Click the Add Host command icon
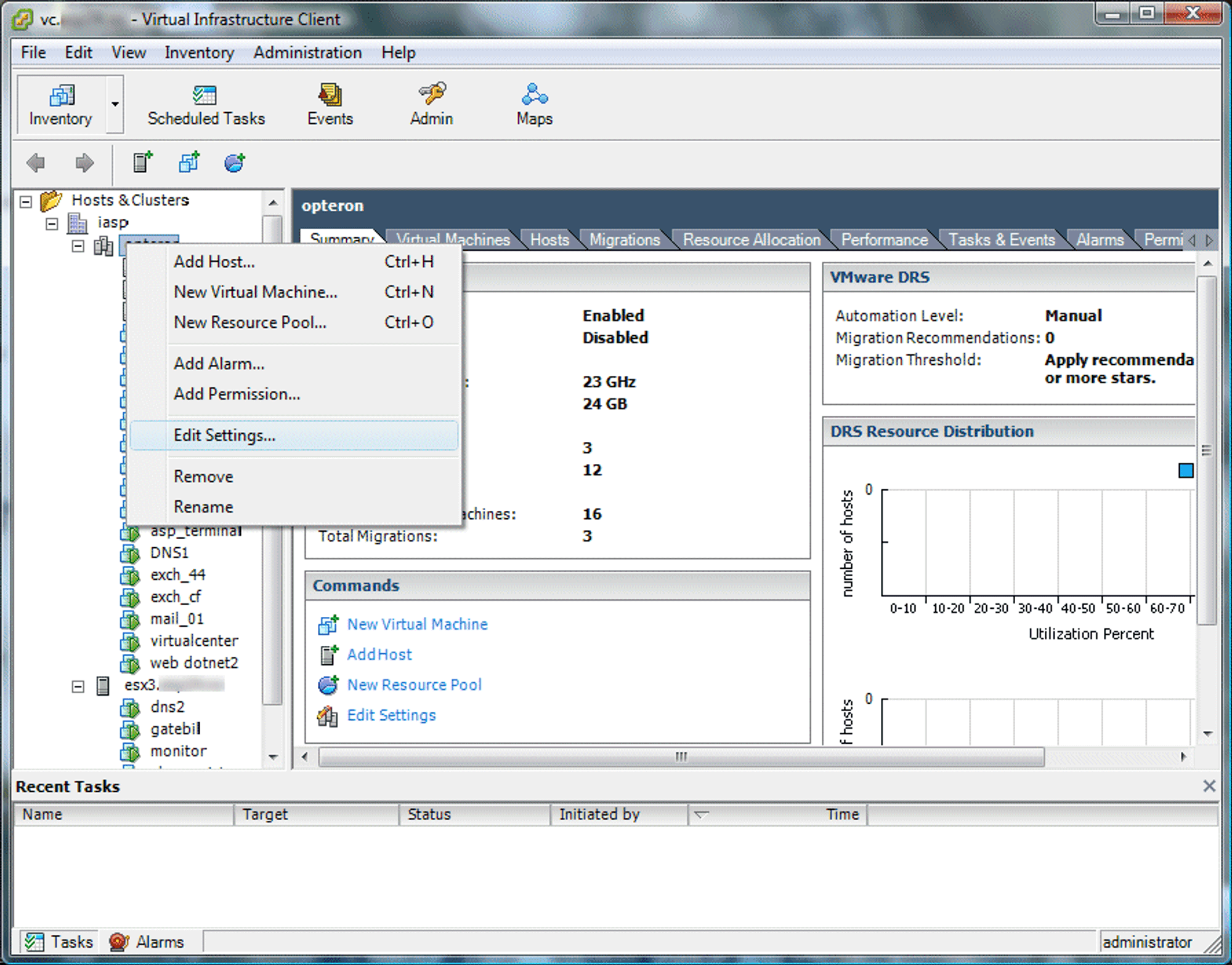The image size is (1232, 965). click(329, 654)
